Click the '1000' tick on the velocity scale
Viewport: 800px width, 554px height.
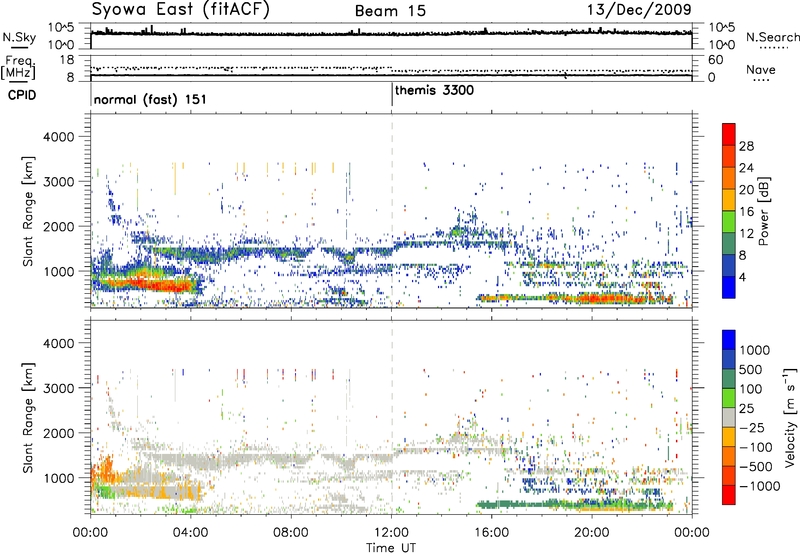[755, 350]
